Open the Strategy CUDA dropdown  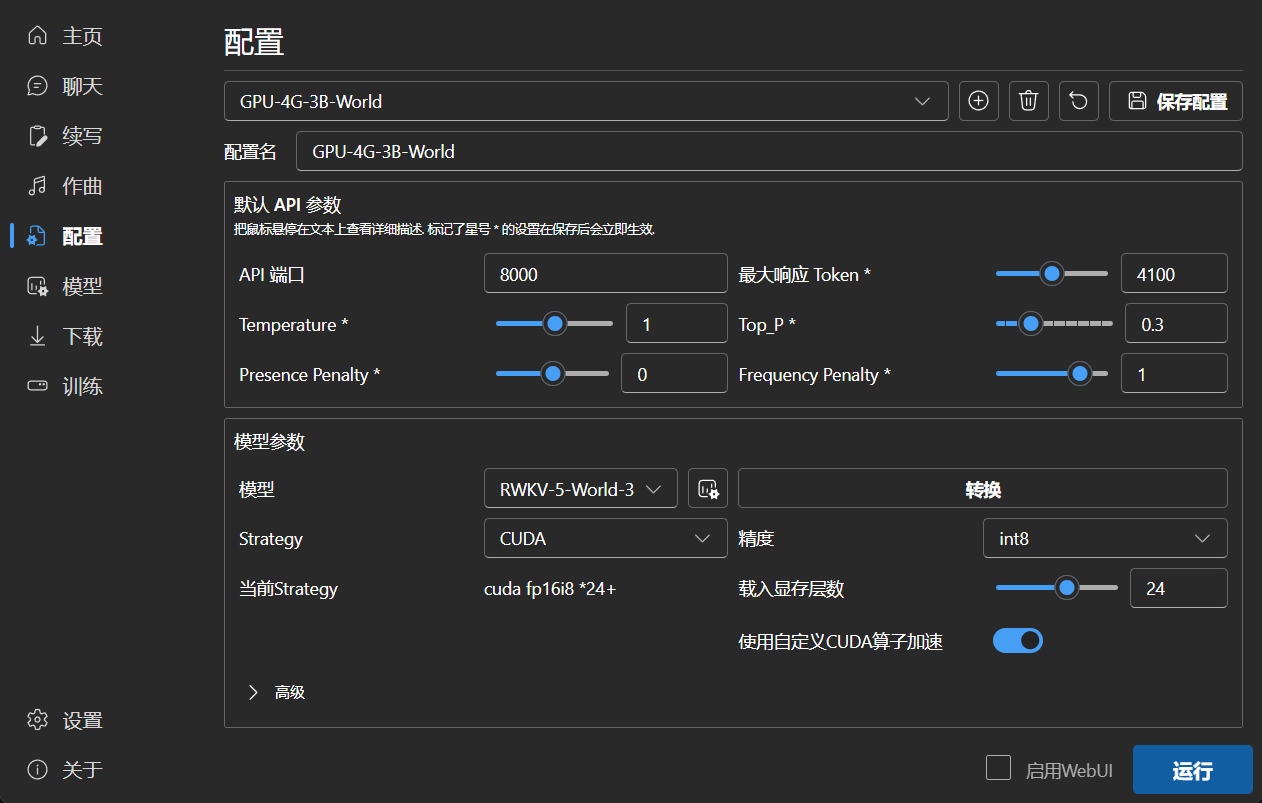(x=605, y=539)
